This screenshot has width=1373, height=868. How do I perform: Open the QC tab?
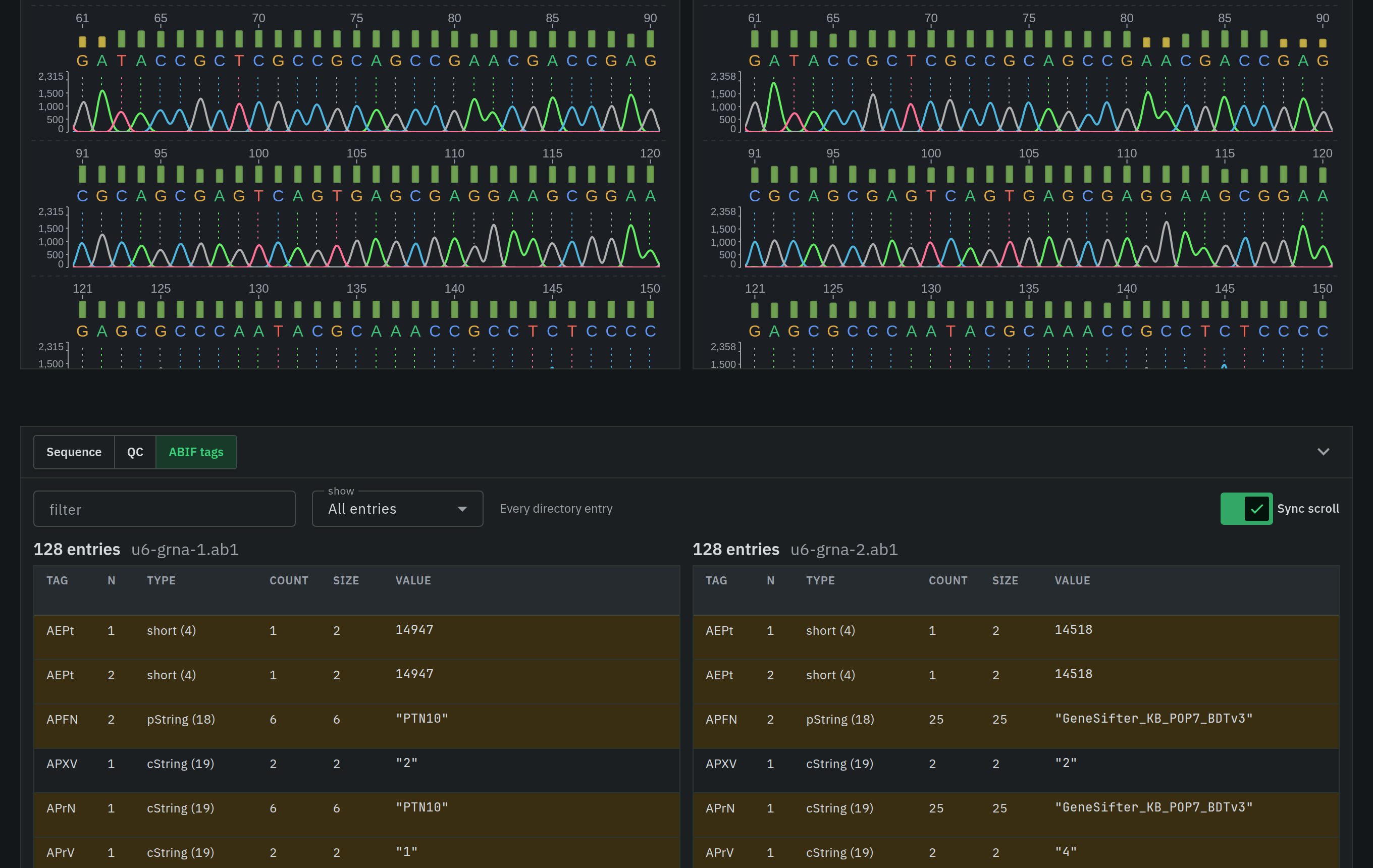pos(135,452)
